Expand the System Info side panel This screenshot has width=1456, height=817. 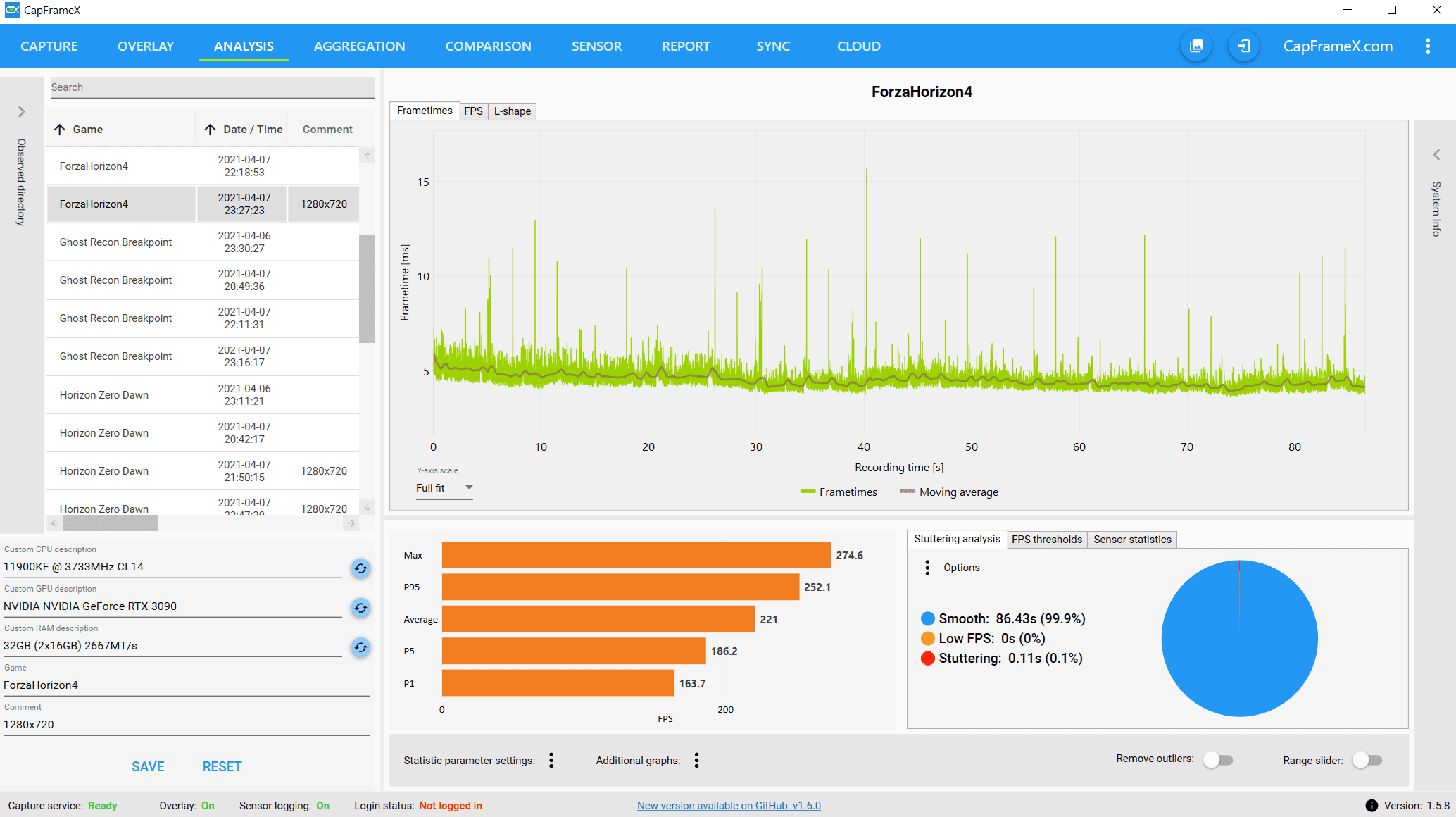[1436, 155]
